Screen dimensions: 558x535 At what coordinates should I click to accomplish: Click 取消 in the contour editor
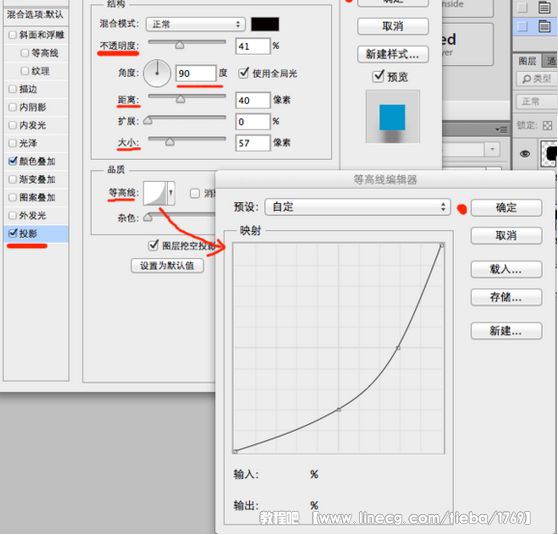506,236
